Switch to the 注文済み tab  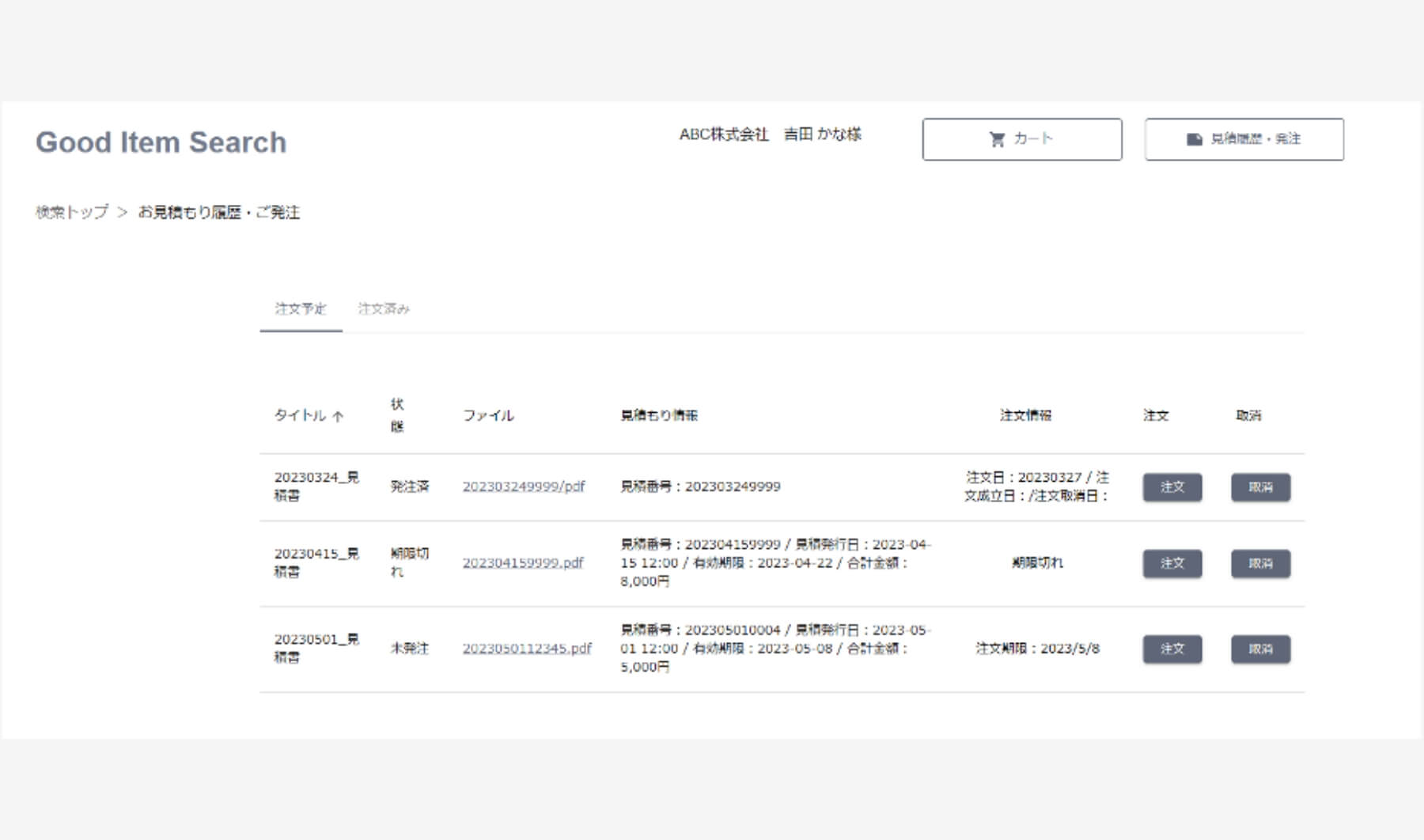point(384,308)
